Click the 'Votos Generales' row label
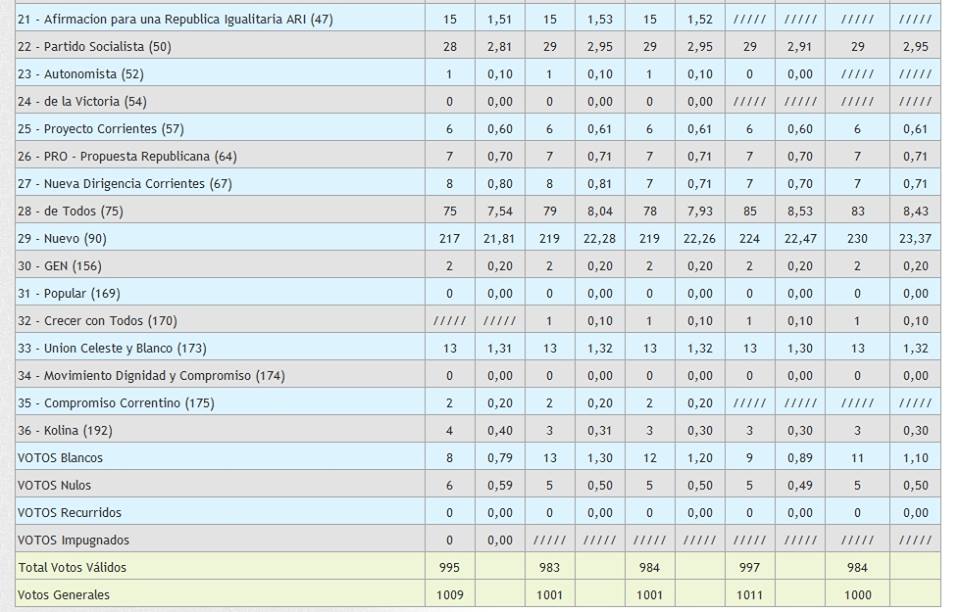Screen dimensions: 960x612 (x=64, y=595)
